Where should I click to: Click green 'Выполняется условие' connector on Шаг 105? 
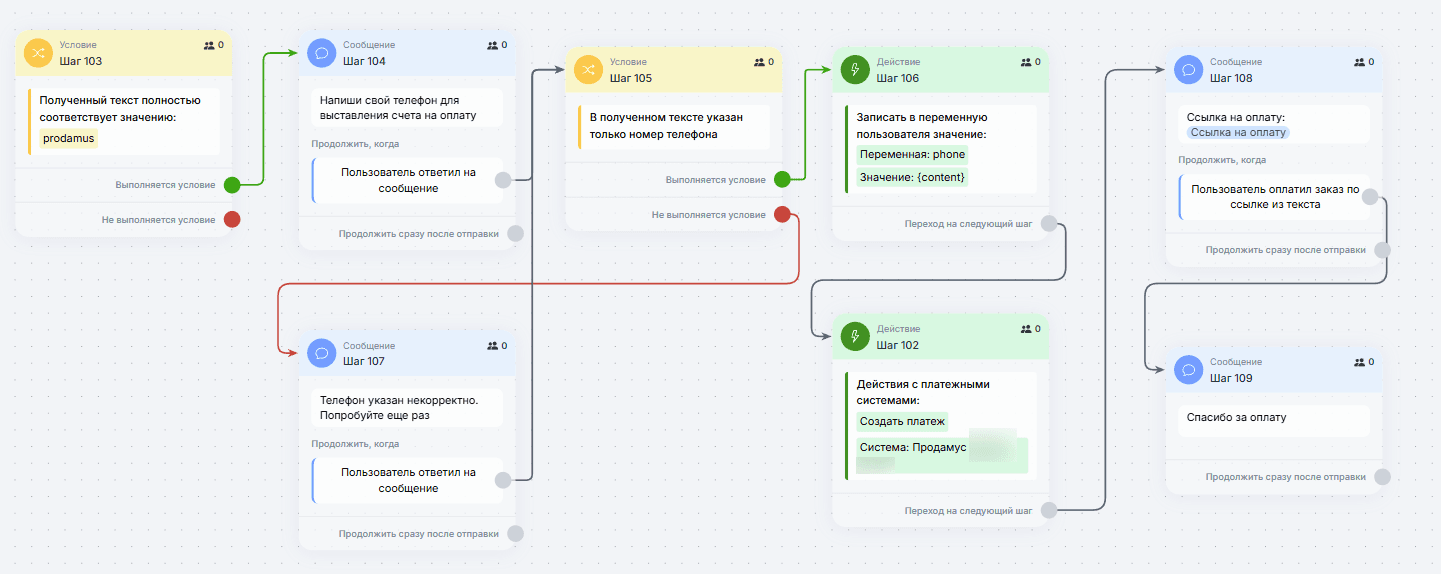pyautogui.click(x=782, y=180)
